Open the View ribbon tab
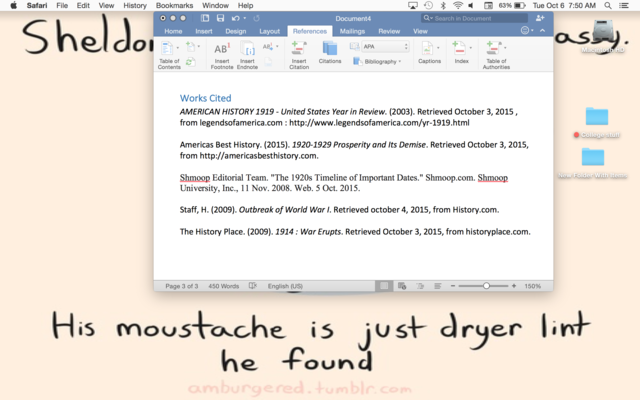 (x=420, y=31)
